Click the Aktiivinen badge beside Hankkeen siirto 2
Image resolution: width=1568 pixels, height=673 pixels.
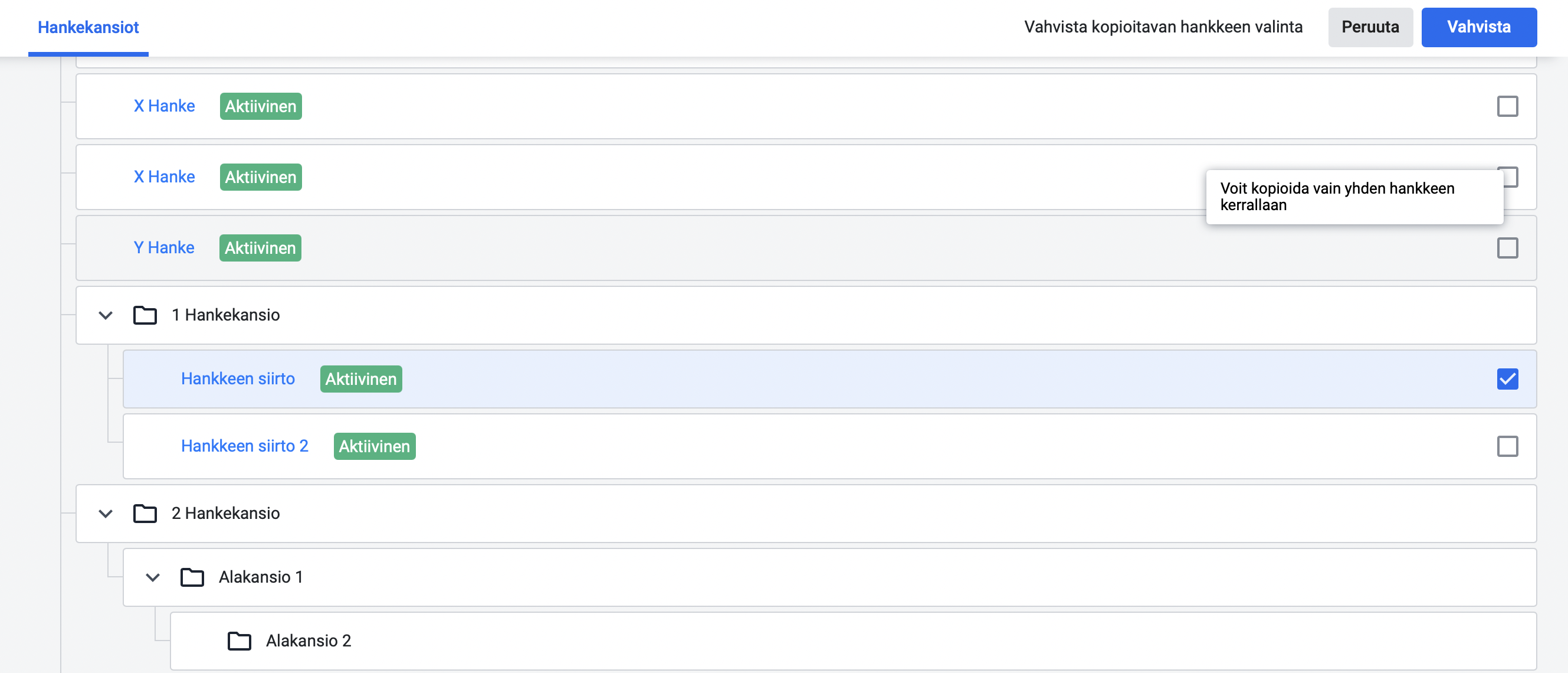click(375, 446)
